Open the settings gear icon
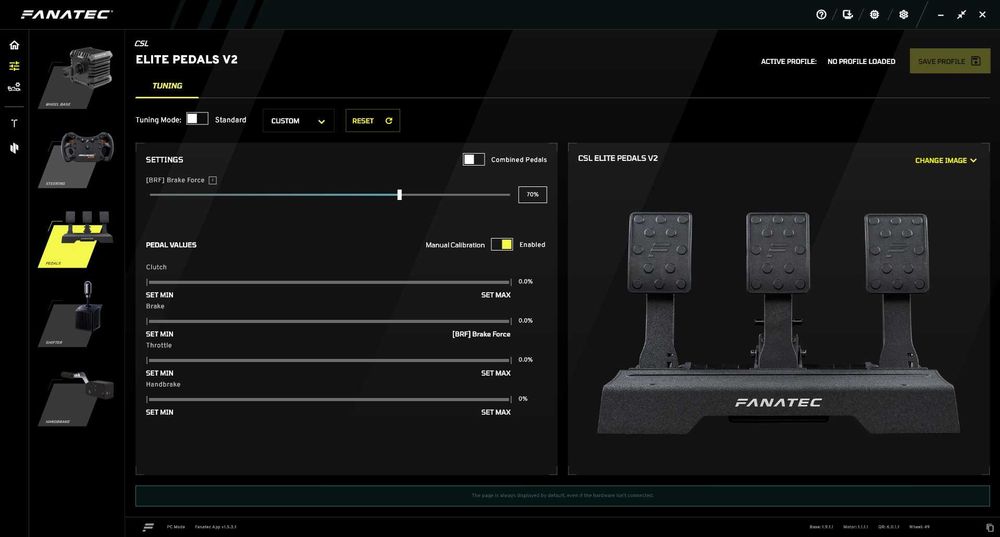This screenshot has height=537, width=1000. click(x=904, y=14)
